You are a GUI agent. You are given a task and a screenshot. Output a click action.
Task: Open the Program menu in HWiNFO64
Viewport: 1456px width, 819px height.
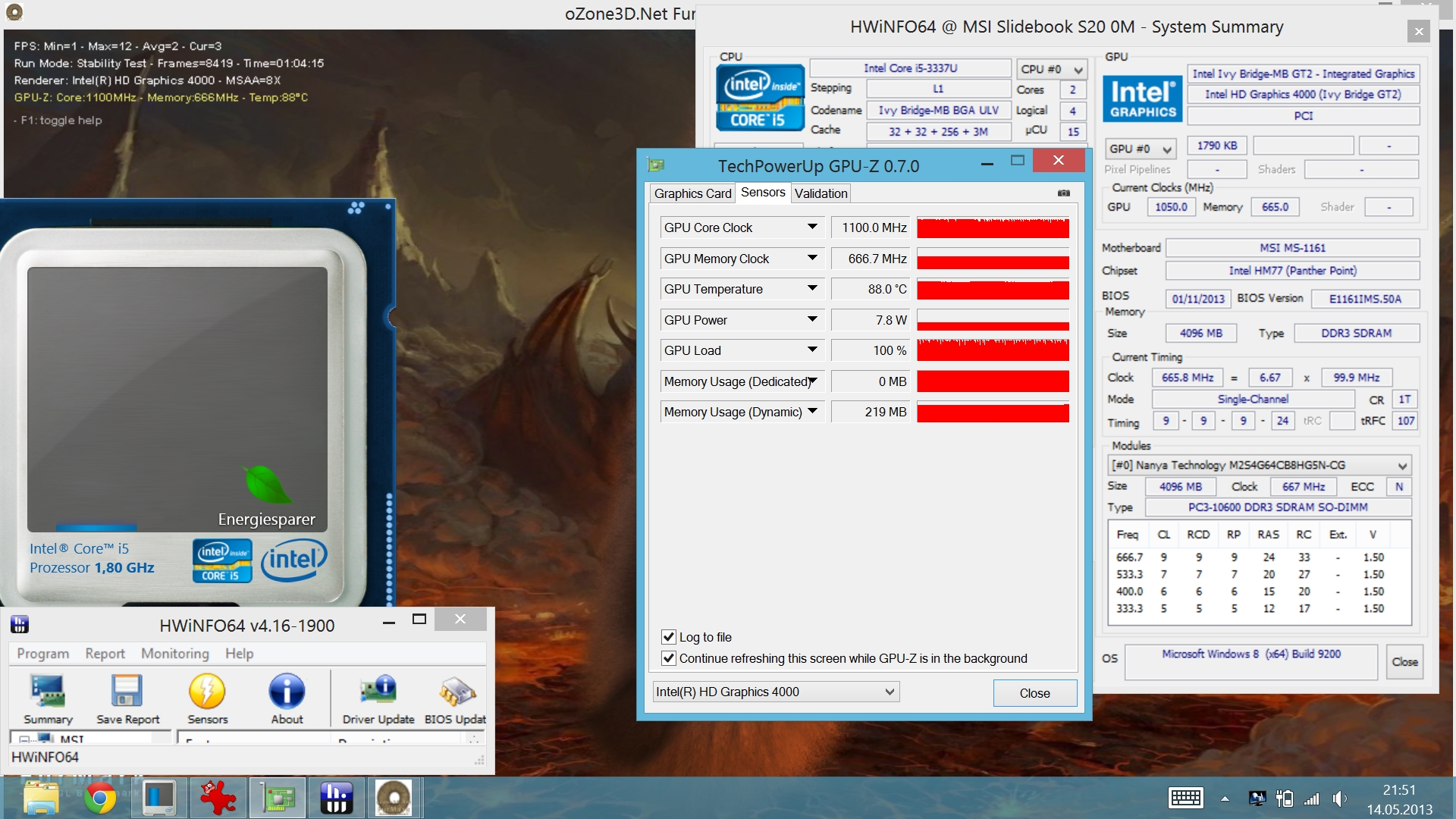tap(42, 654)
